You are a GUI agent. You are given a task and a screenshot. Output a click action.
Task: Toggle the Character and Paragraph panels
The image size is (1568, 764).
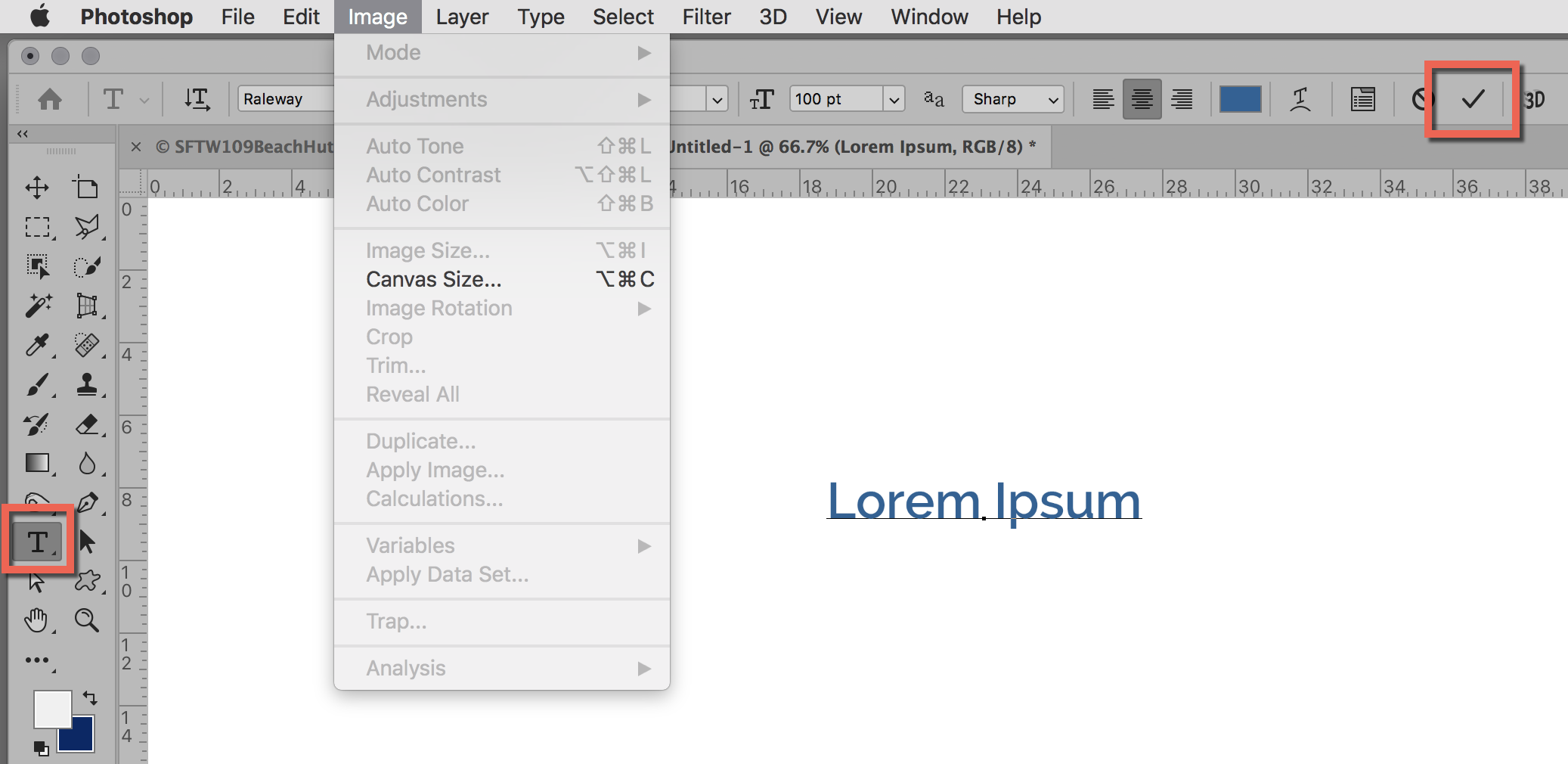[1362, 98]
